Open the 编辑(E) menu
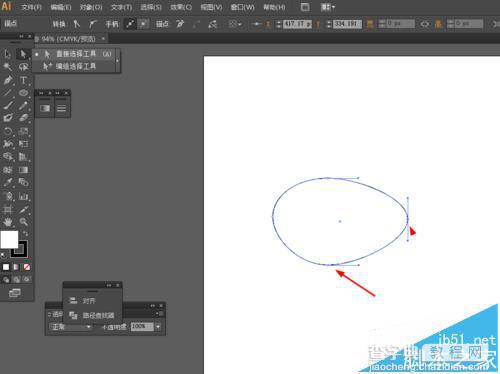 pos(61,7)
